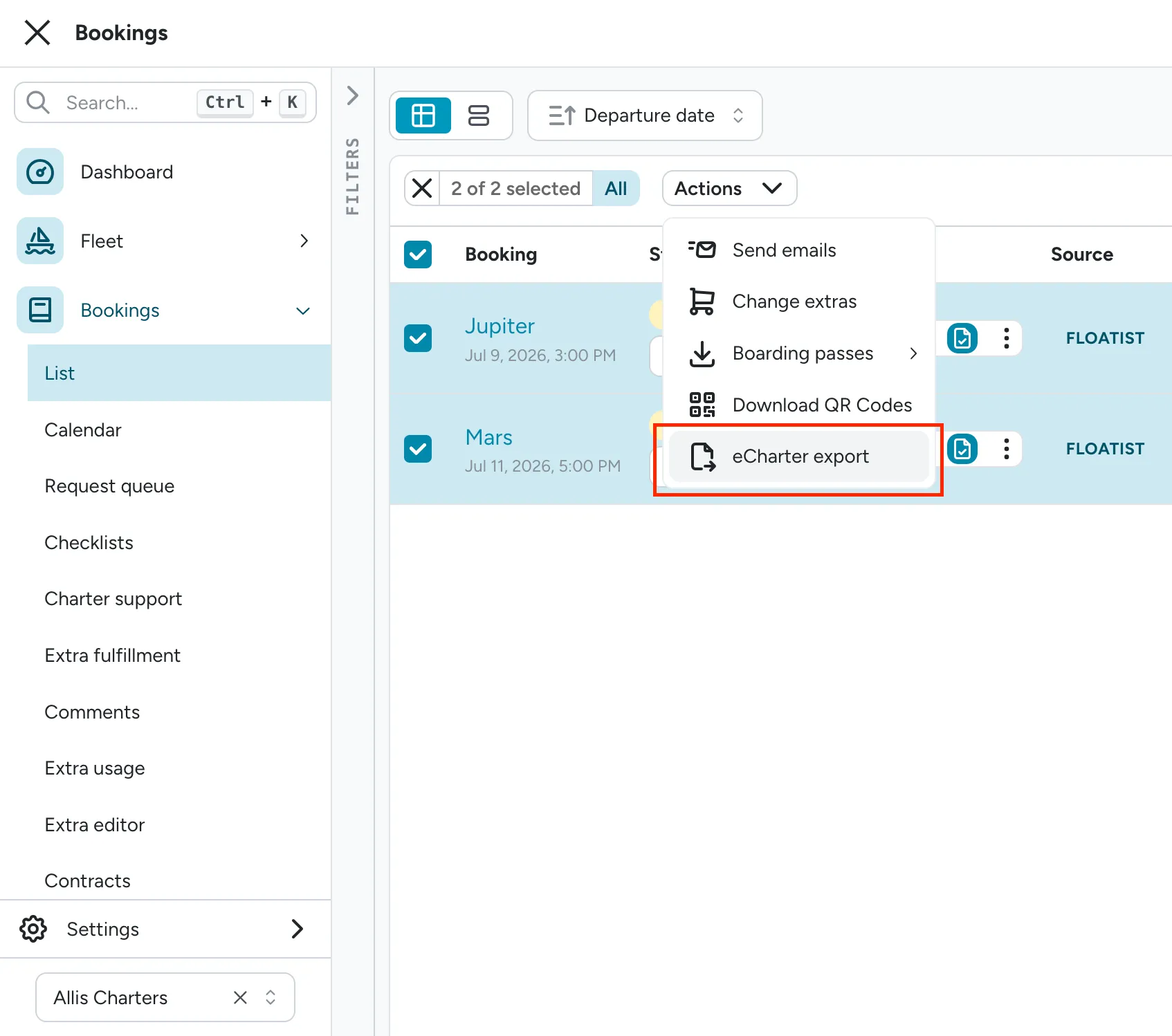This screenshot has height=1036, width=1172.
Task: Clear the Allis Charters selection
Action: 240,997
